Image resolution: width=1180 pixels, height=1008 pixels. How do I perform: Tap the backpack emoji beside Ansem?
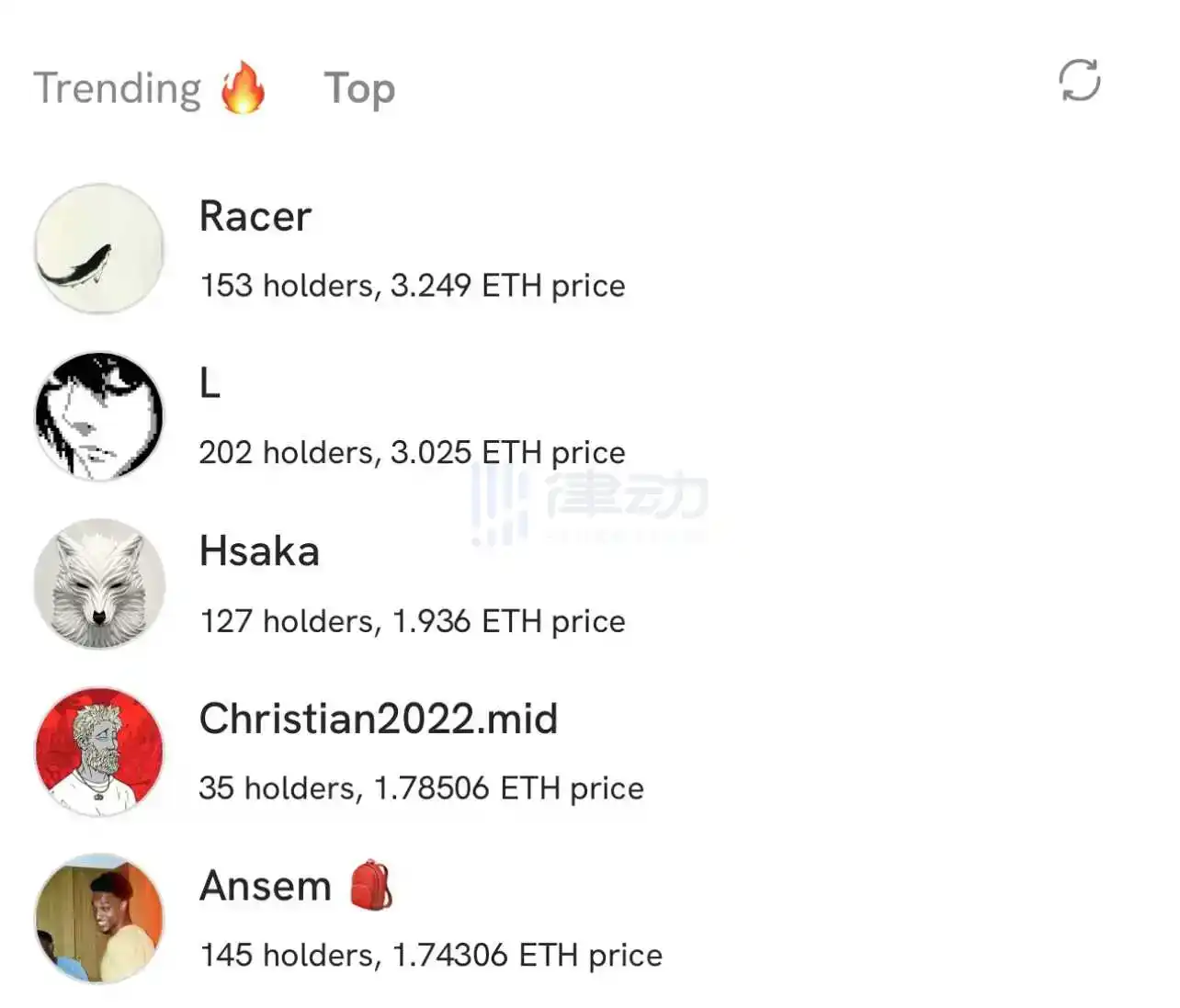pyautogui.click(x=371, y=885)
